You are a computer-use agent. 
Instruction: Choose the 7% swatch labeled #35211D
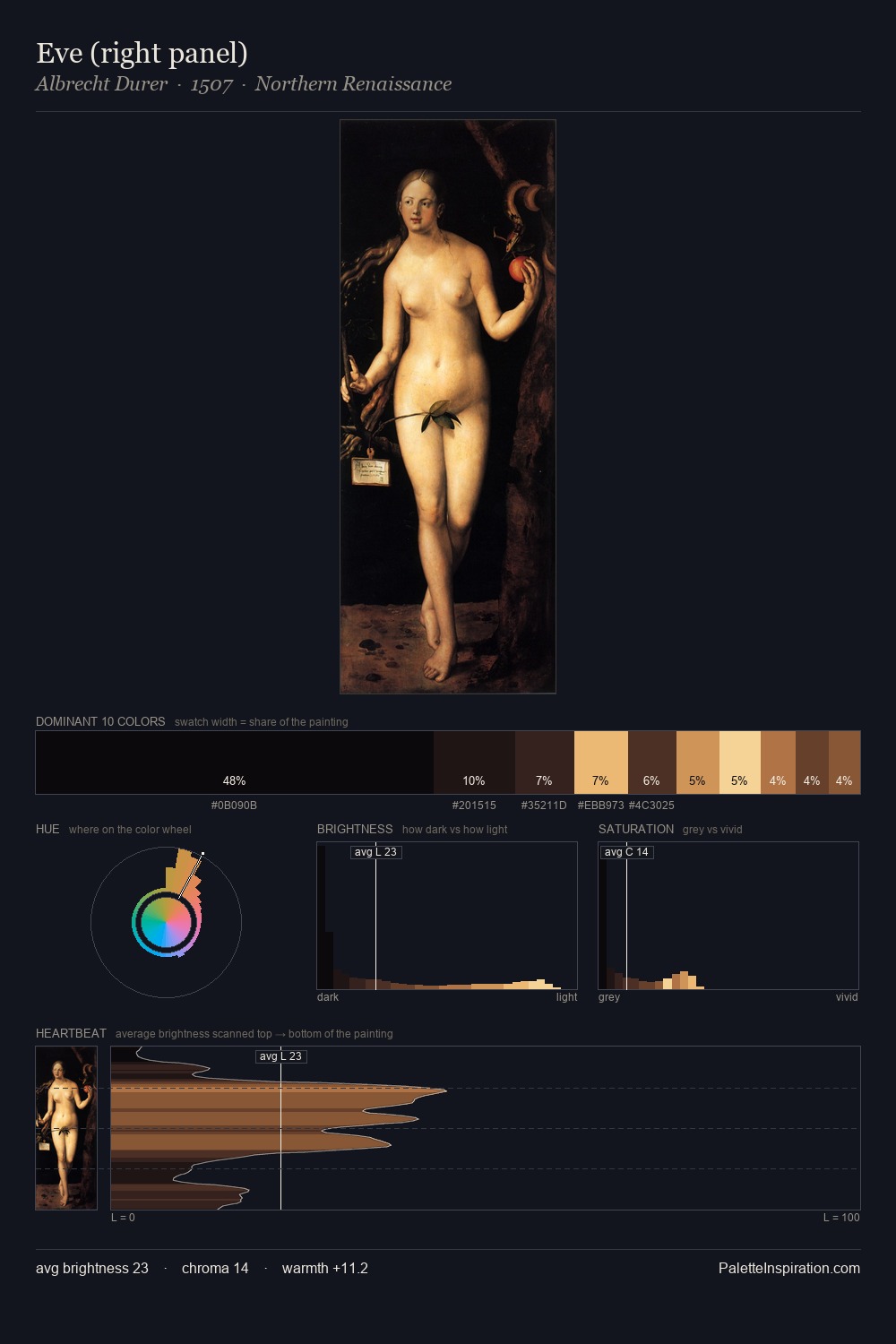pyautogui.click(x=544, y=762)
